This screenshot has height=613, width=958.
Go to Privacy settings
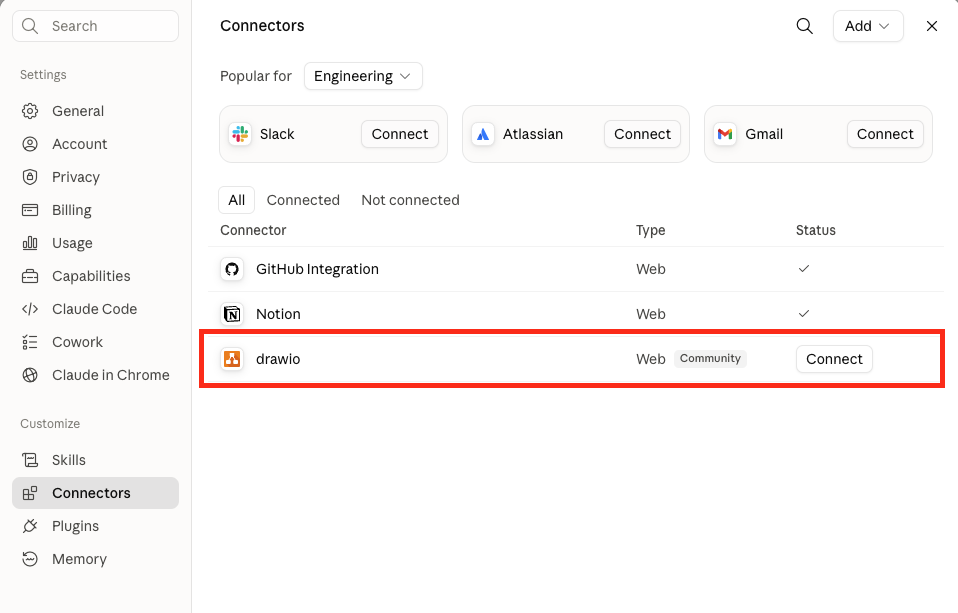[95, 177]
